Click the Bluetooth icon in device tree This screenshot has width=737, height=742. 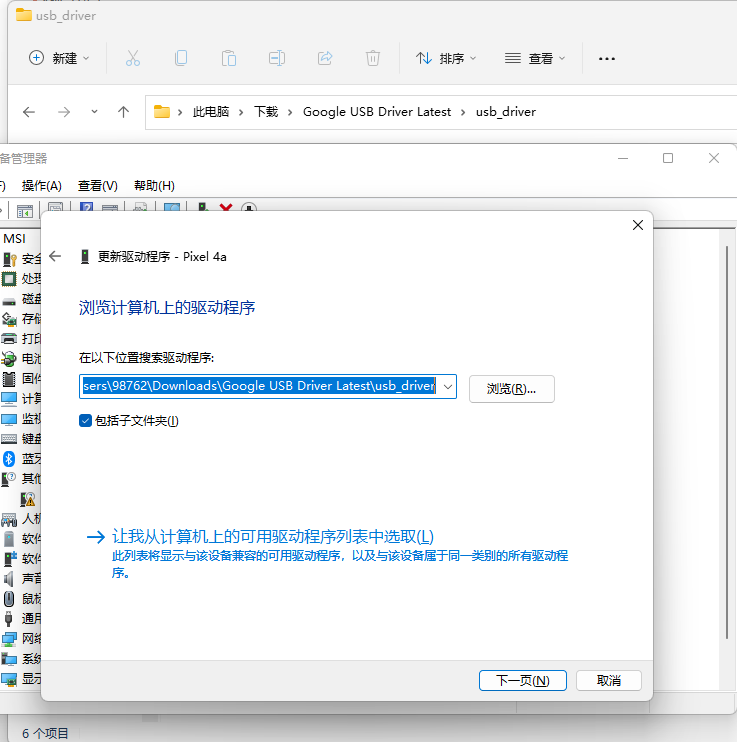click(x=9, y=459)
